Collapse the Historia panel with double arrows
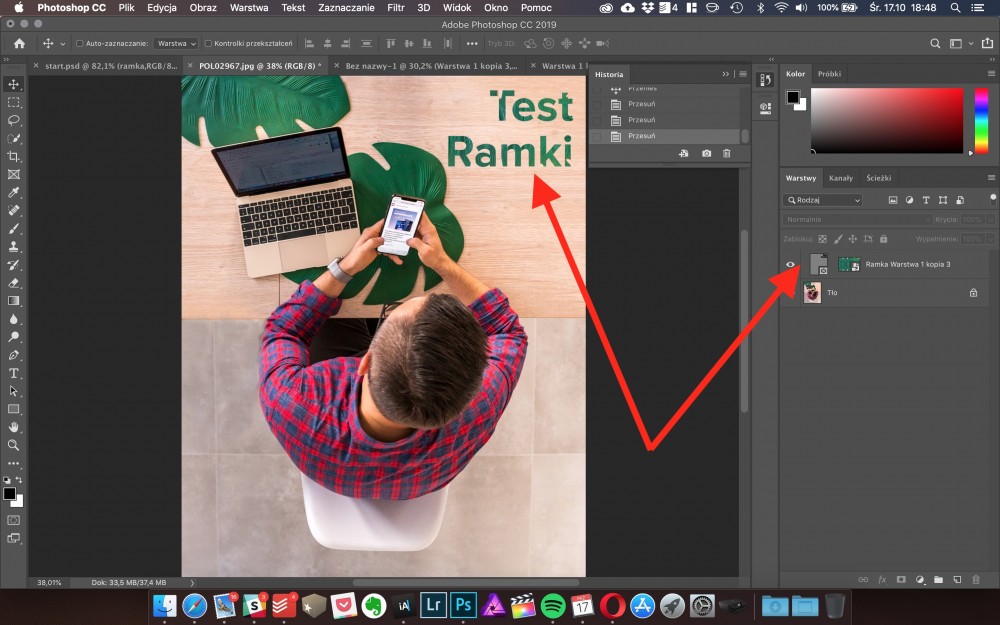1000x625 pixels. [x=725, y=74]
